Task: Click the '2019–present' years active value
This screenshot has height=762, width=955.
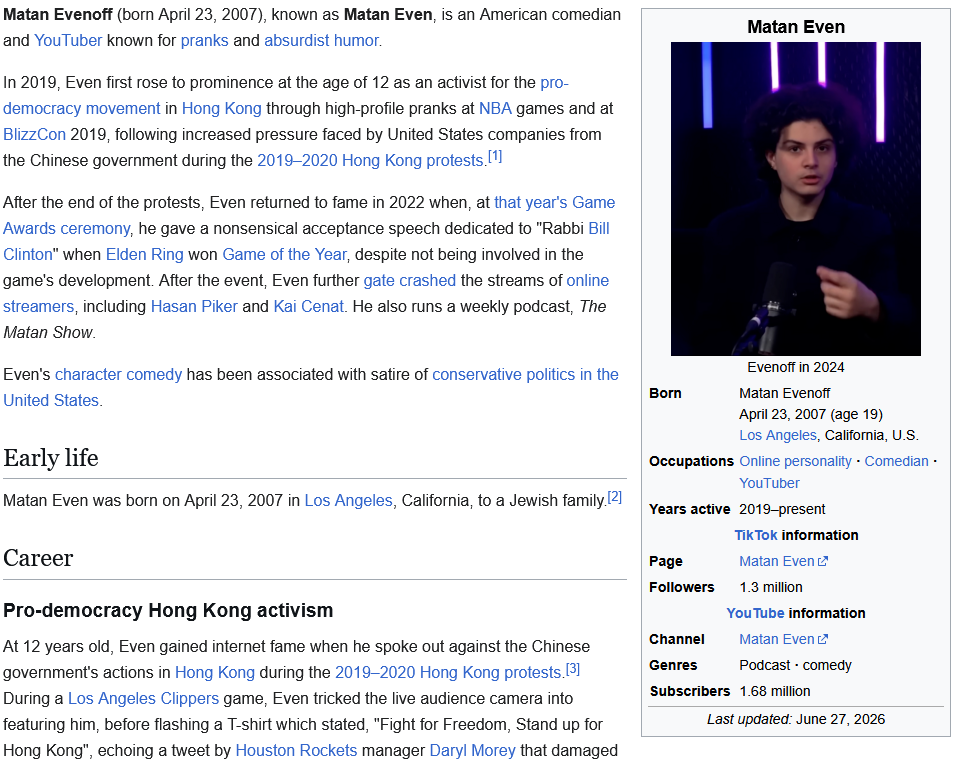Action: click(782, 509)
